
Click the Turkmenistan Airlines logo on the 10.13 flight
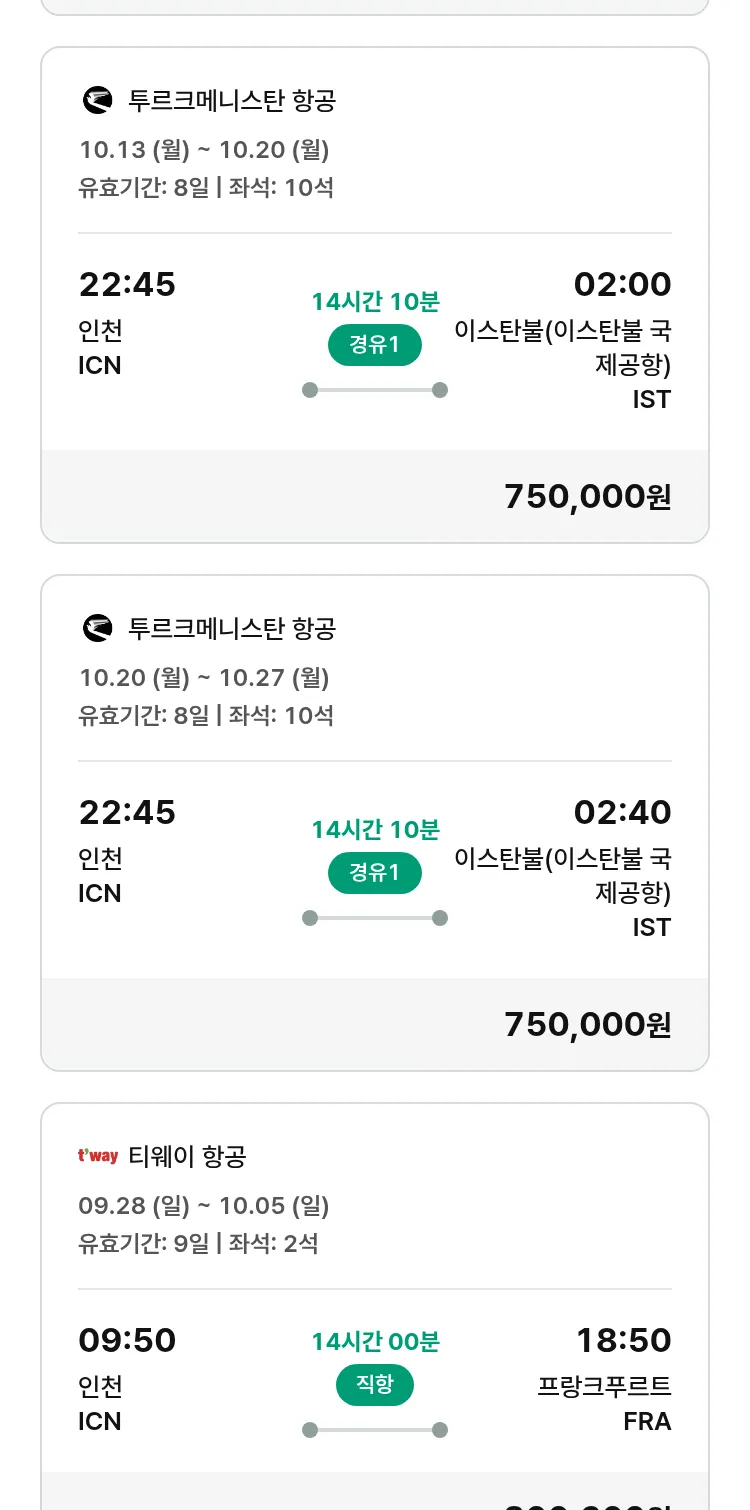click(x=97, y=100)
